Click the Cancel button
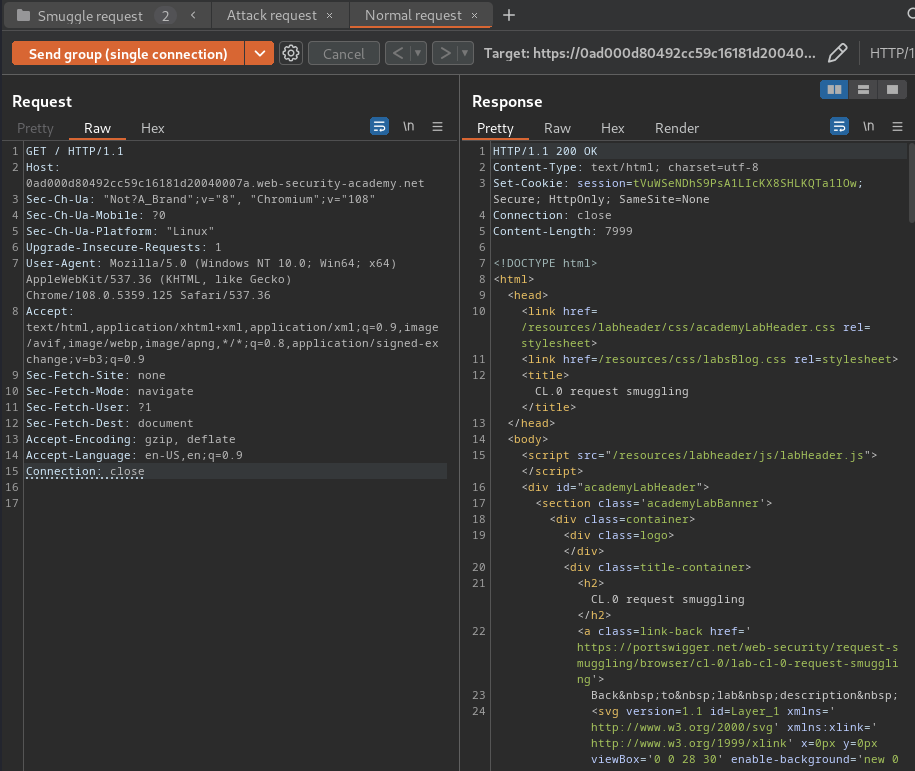Viewport: 915px width, 771px height. click(344, 54)
